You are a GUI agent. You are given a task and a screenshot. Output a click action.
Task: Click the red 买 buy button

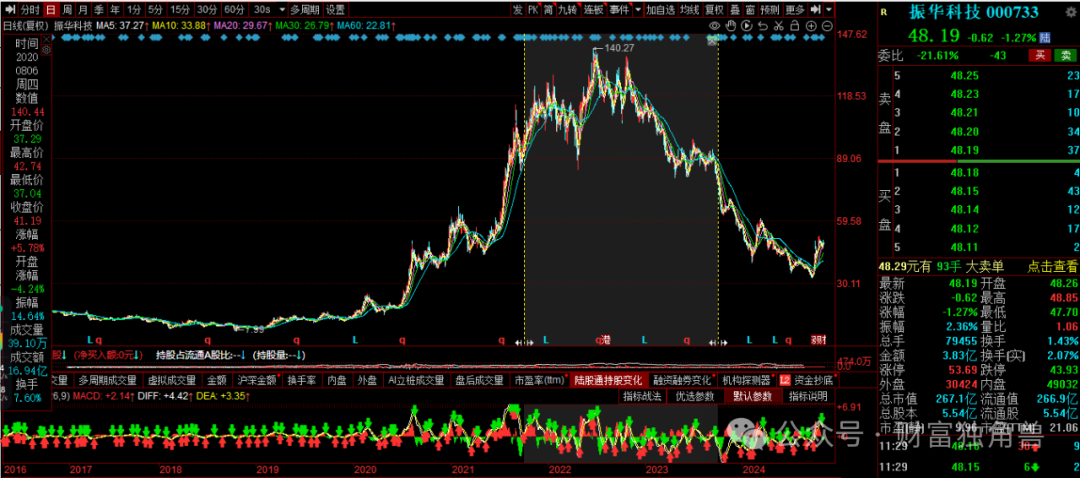1038,55
